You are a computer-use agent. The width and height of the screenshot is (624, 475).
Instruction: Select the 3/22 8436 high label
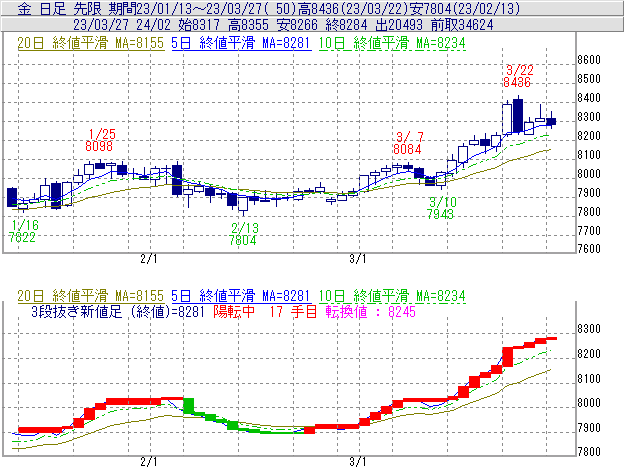(518, 76)
